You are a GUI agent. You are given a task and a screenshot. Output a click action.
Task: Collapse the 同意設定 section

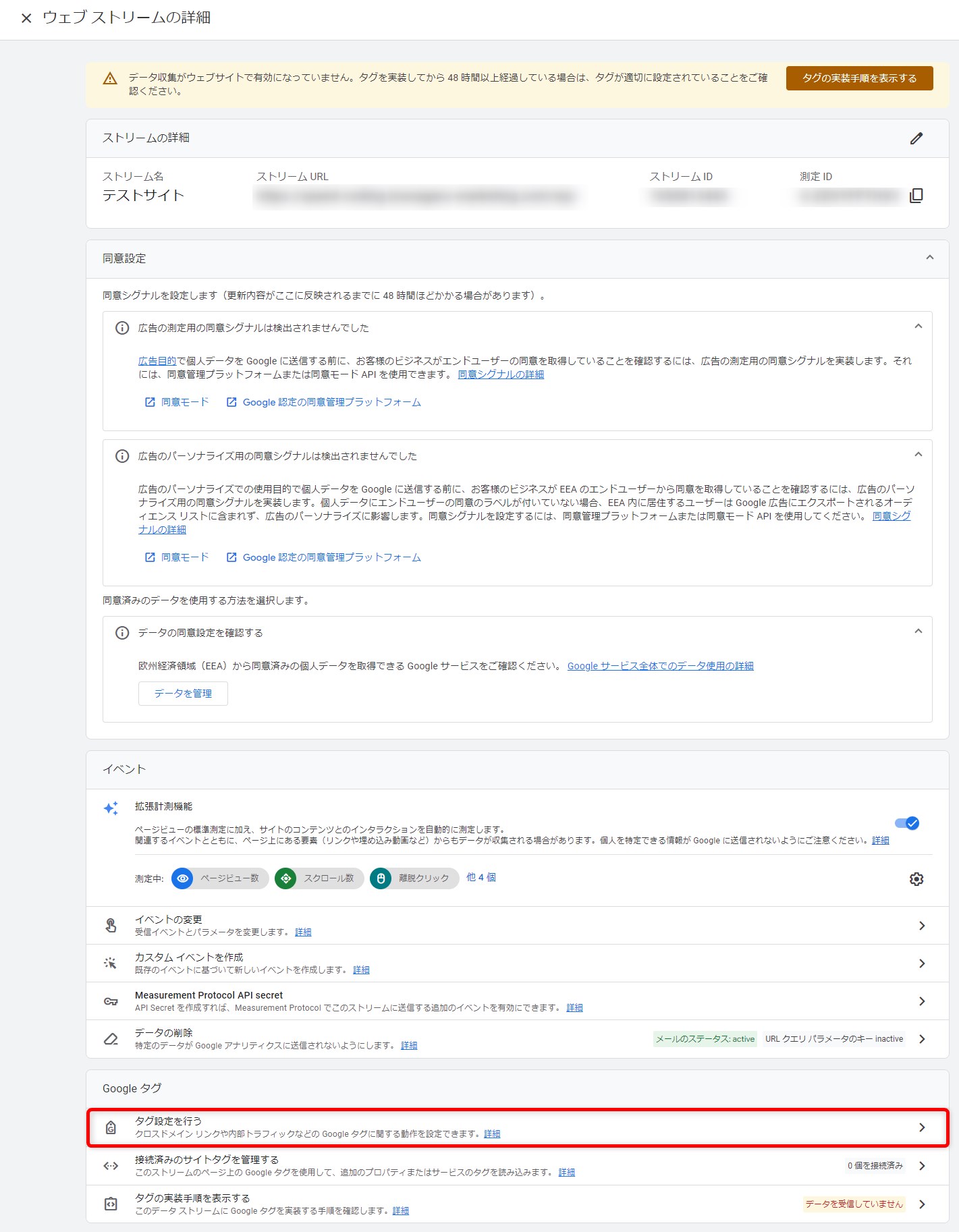(x=929, y=258)
